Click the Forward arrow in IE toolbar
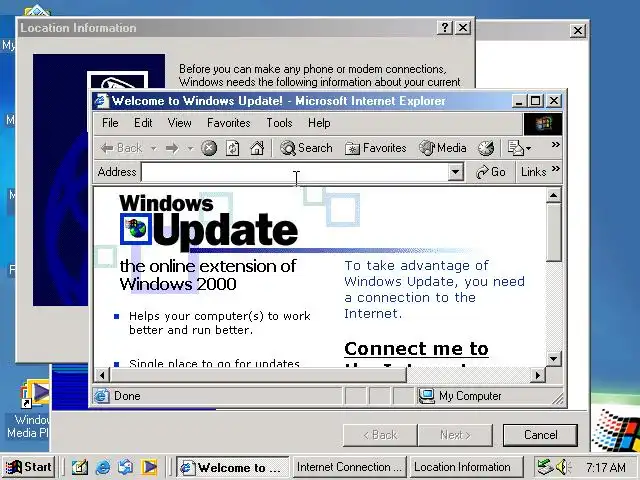 [172, 148]
